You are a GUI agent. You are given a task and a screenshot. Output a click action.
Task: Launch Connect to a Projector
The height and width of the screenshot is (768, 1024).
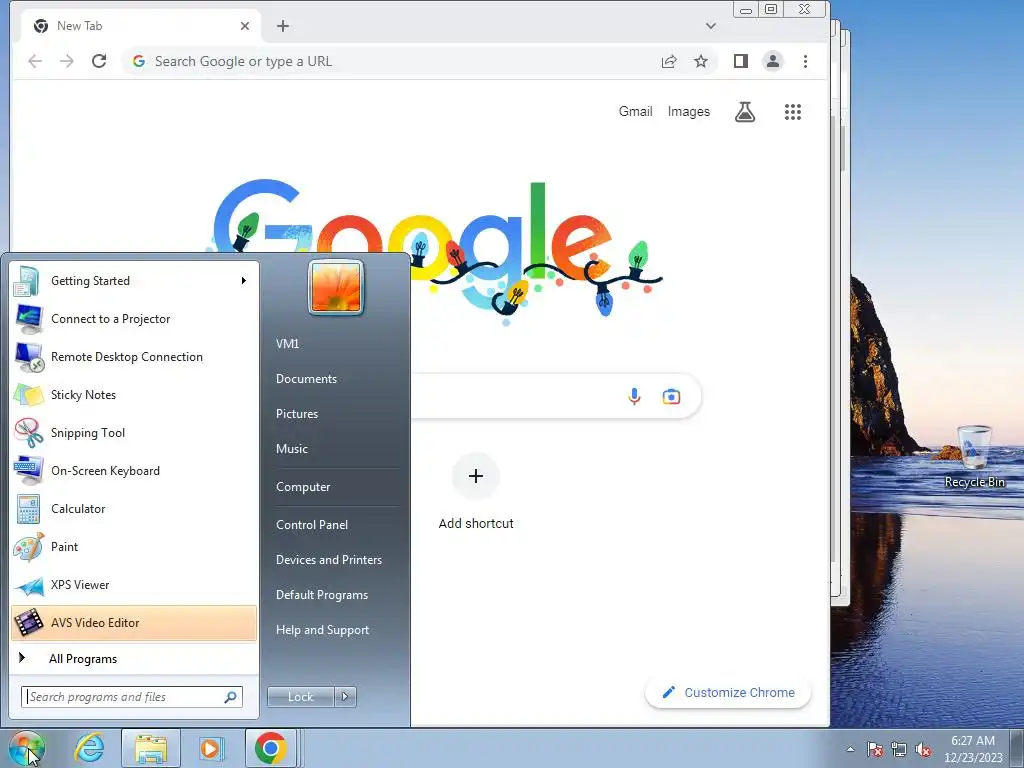click(x=134, y=319)
